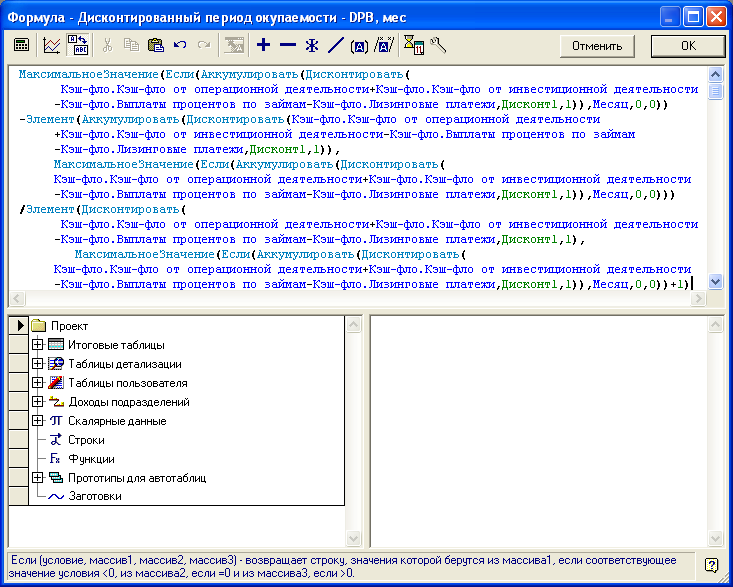Click formula editor vertical scrollbar thumb

pyautogui.click(x=715, y=91)
